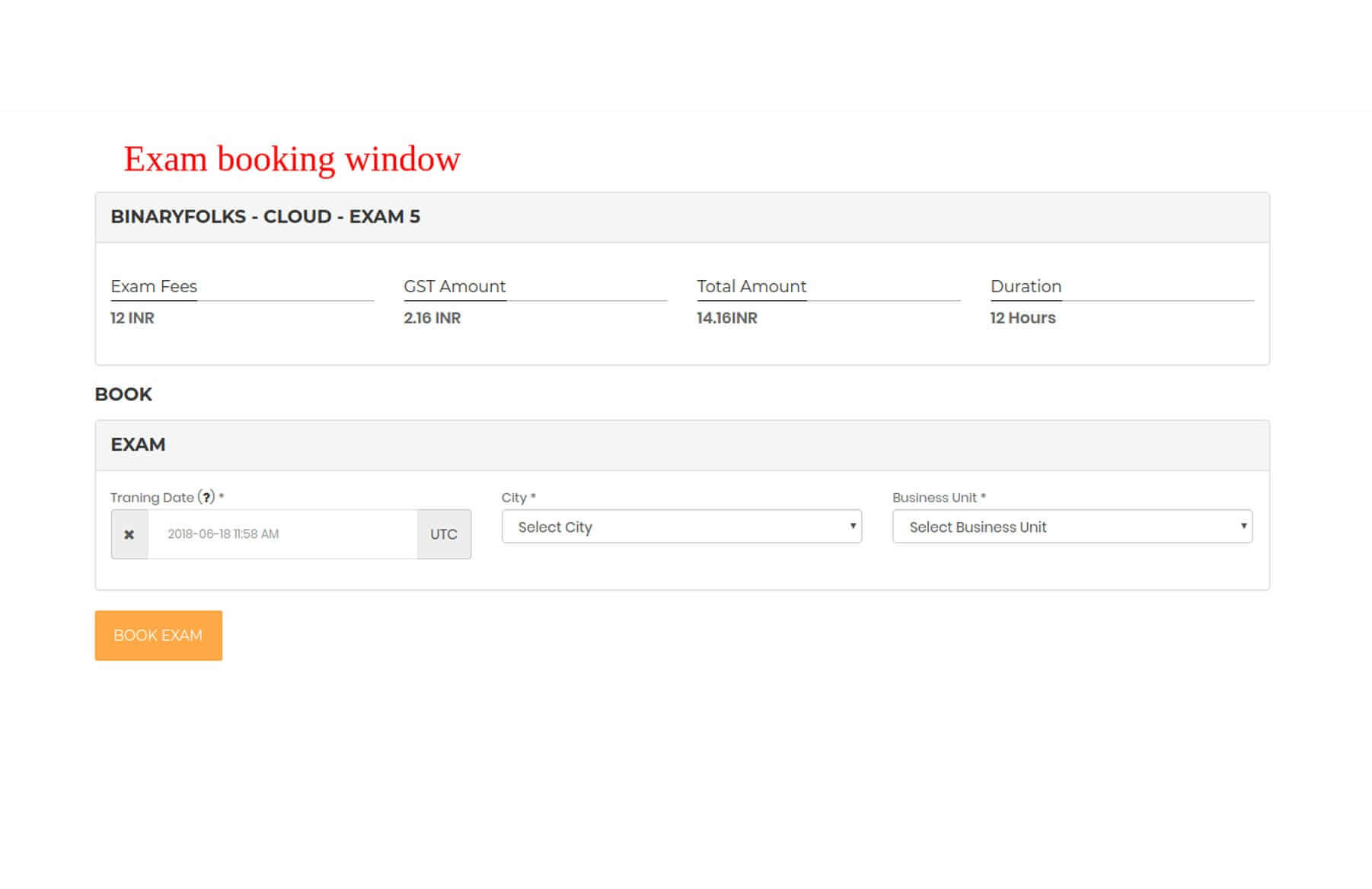1372x889 pixels.
Task: Click the Business Unit field label
Action: click(939, 498)
